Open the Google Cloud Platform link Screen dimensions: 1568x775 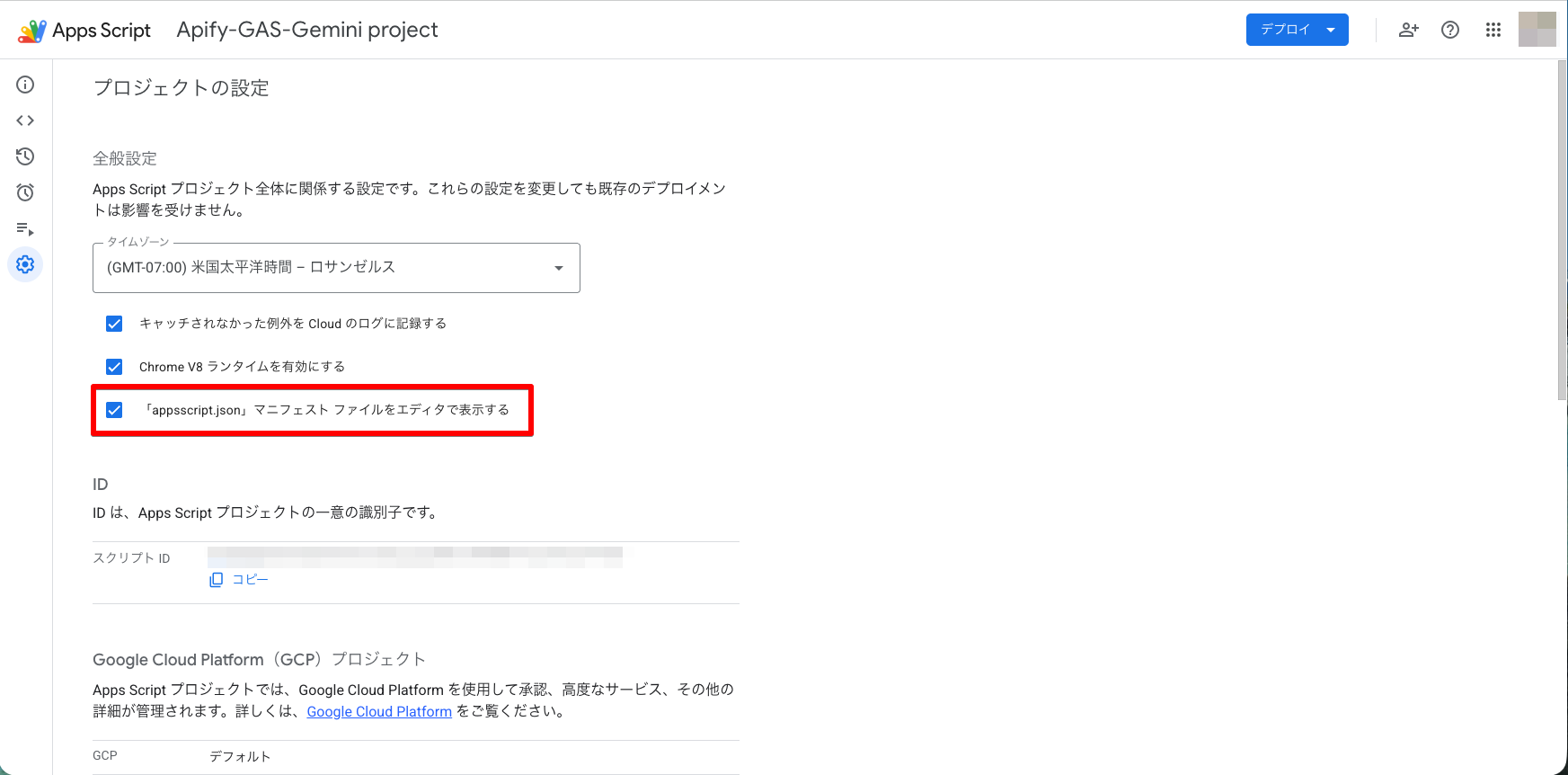(379, 711)
